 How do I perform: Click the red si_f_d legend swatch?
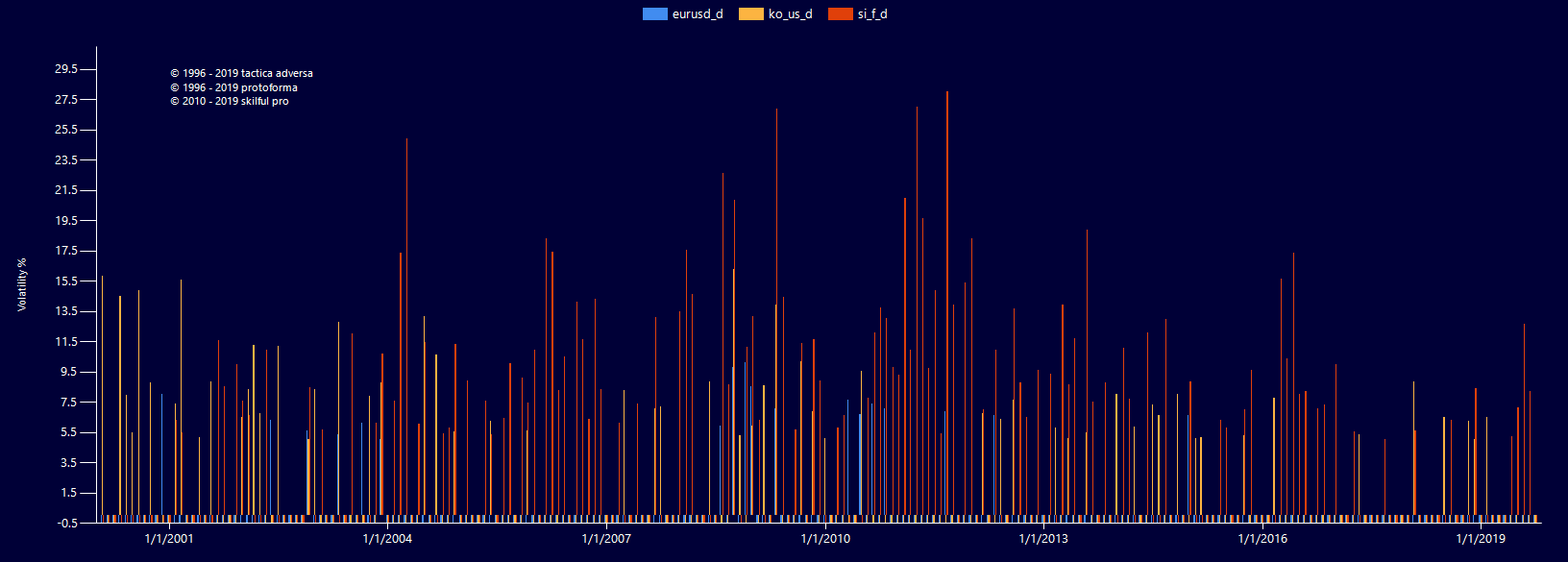840,14
